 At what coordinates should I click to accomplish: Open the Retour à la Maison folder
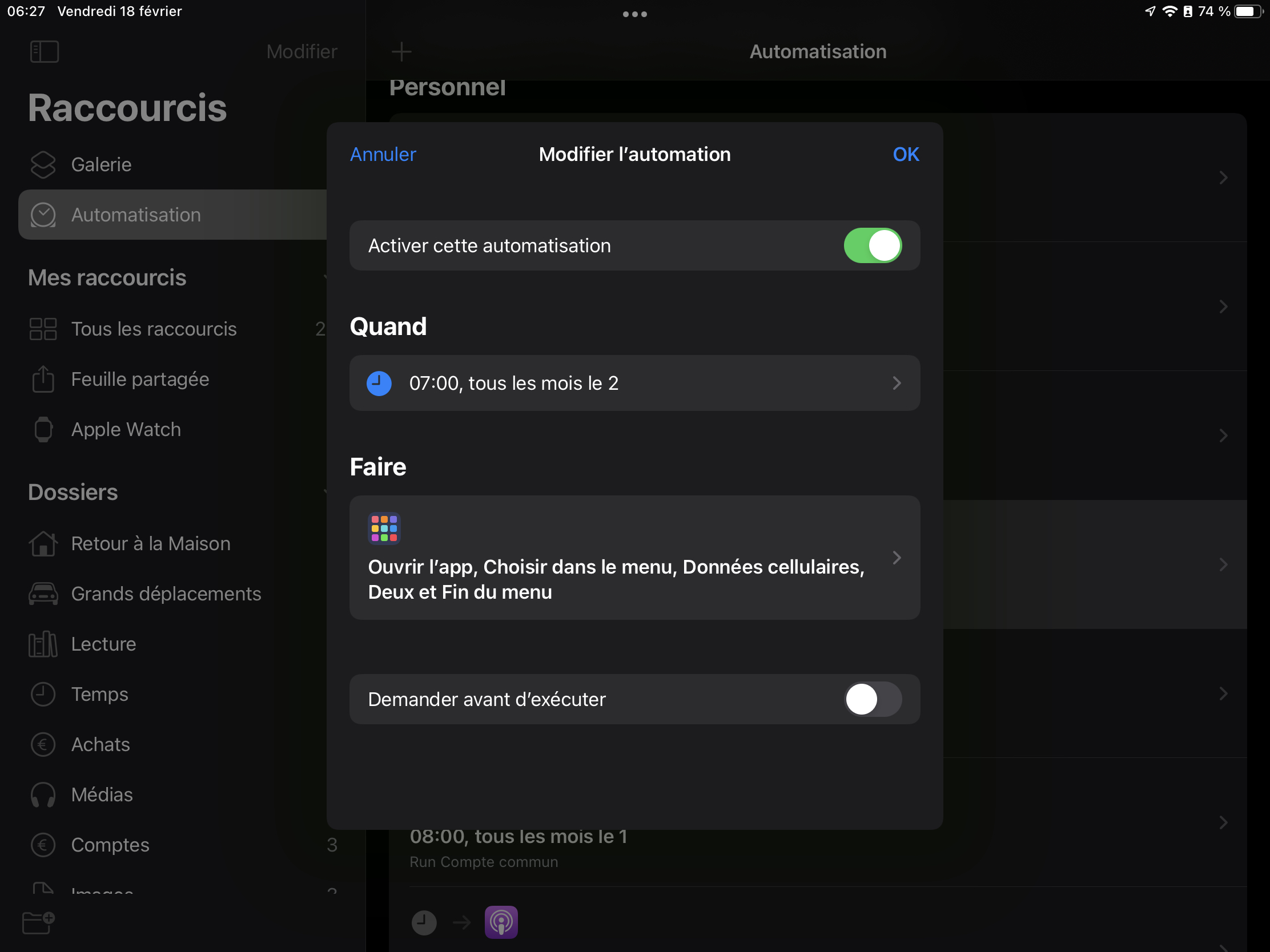click(x=150, y=543)
